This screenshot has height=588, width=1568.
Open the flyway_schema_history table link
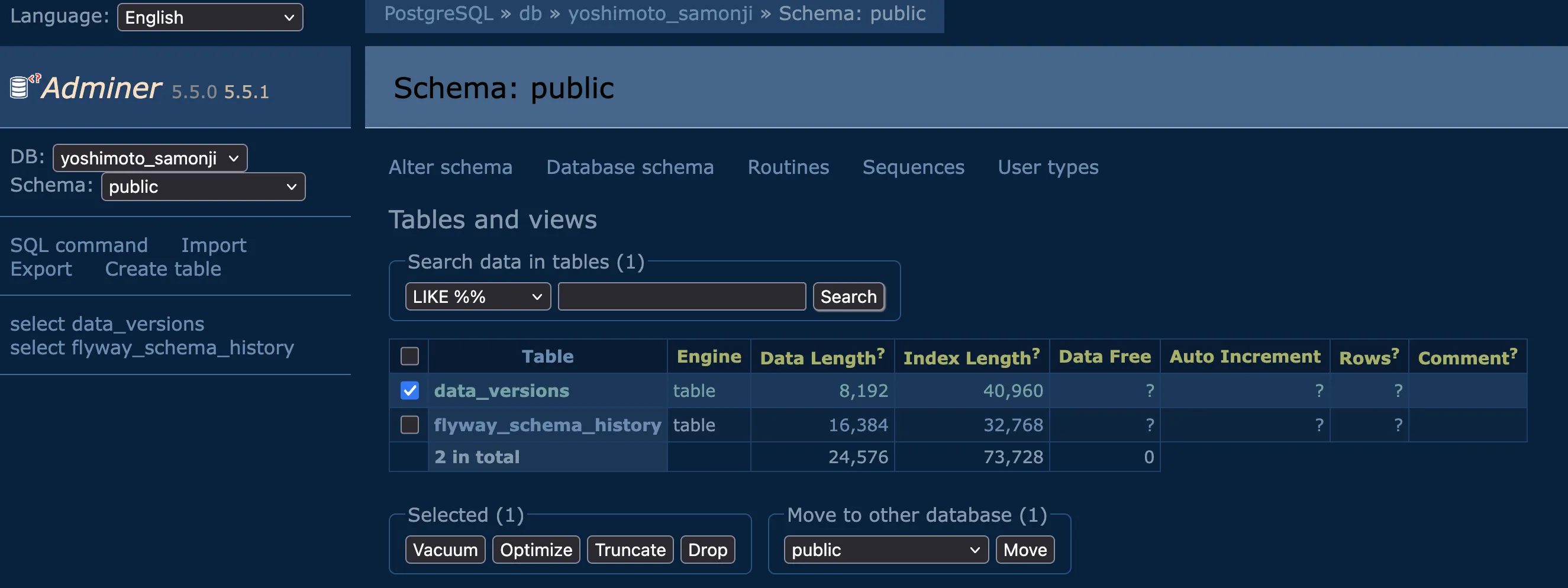(x=547, y=424)
